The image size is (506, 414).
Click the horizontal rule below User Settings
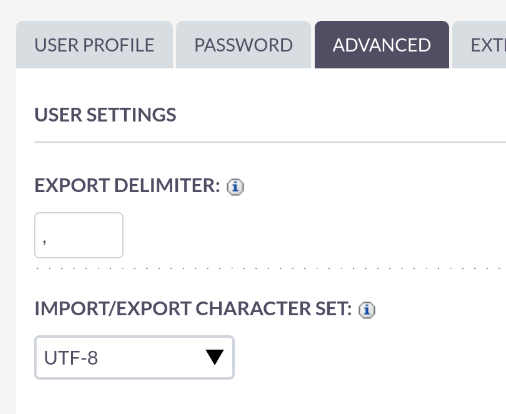point(270,142)
